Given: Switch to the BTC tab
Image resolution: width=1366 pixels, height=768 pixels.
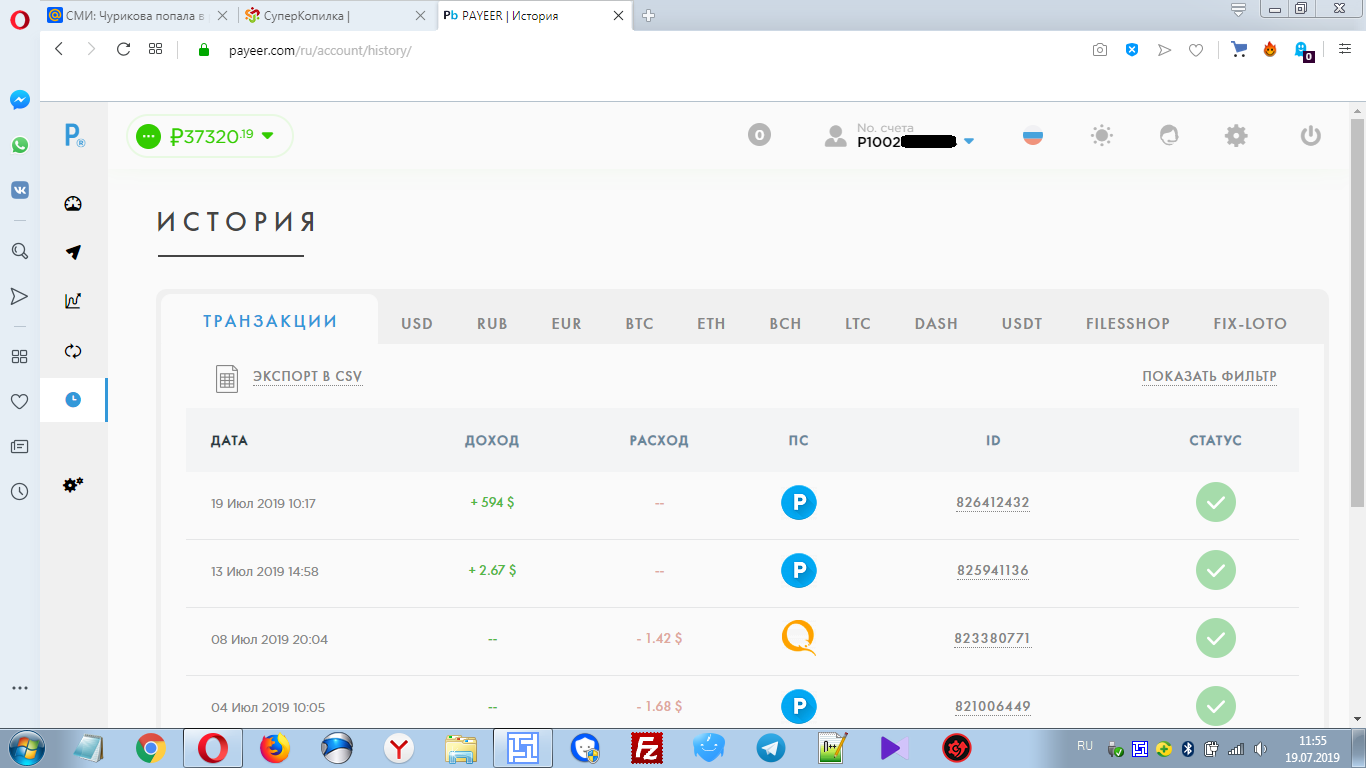Looking at the screenshot, I should (639, 324).
